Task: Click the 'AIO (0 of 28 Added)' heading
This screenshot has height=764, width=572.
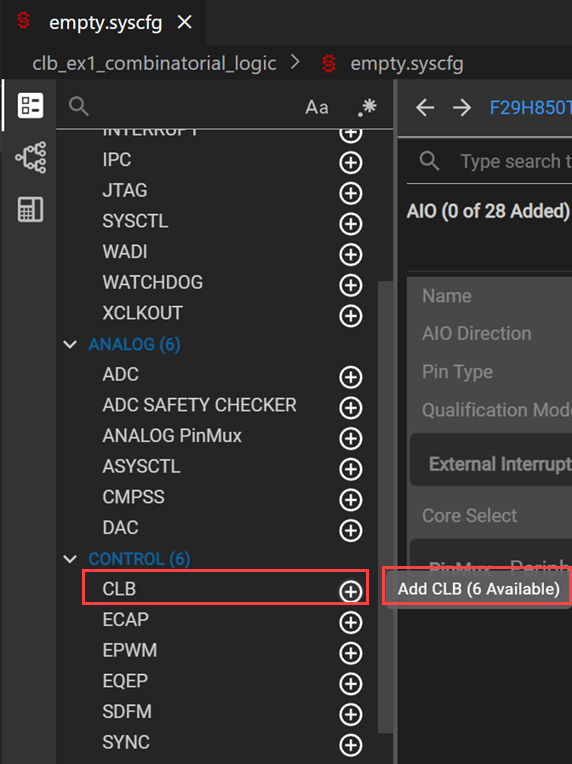Action: pyautogui.click(x=488, y=211)
